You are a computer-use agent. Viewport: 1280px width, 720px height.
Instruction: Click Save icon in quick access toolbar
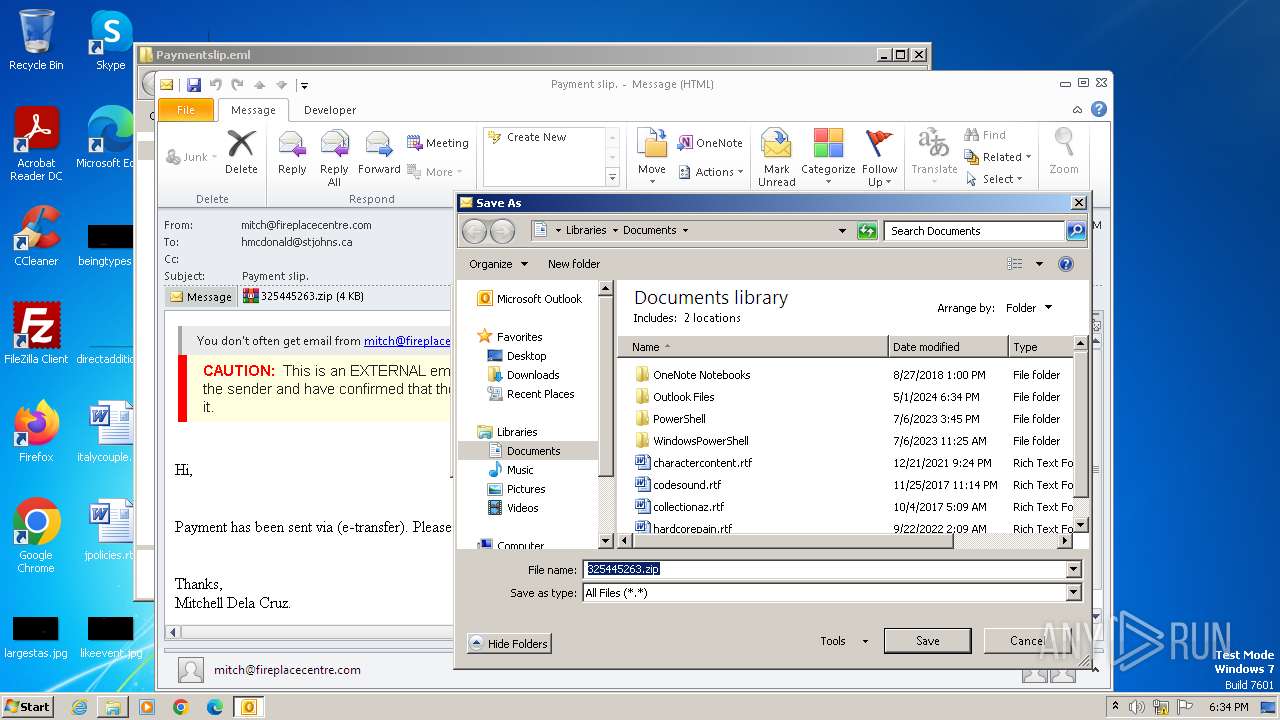point(194,85)
